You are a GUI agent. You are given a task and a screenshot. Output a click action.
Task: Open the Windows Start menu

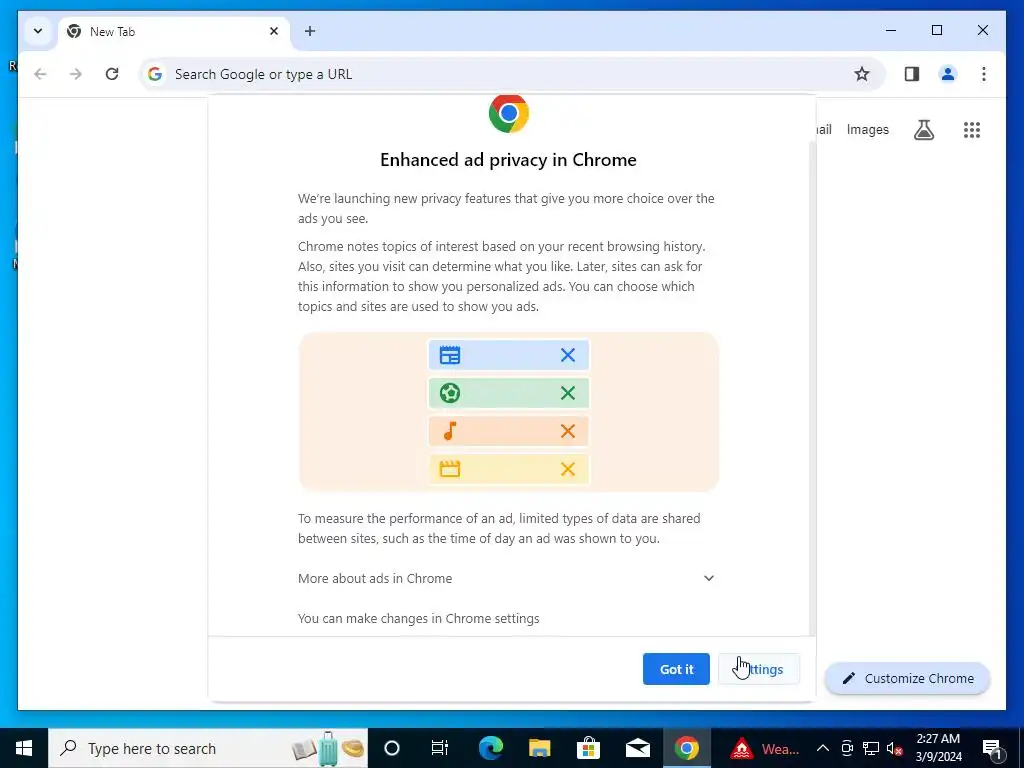(x=24, y=748)
